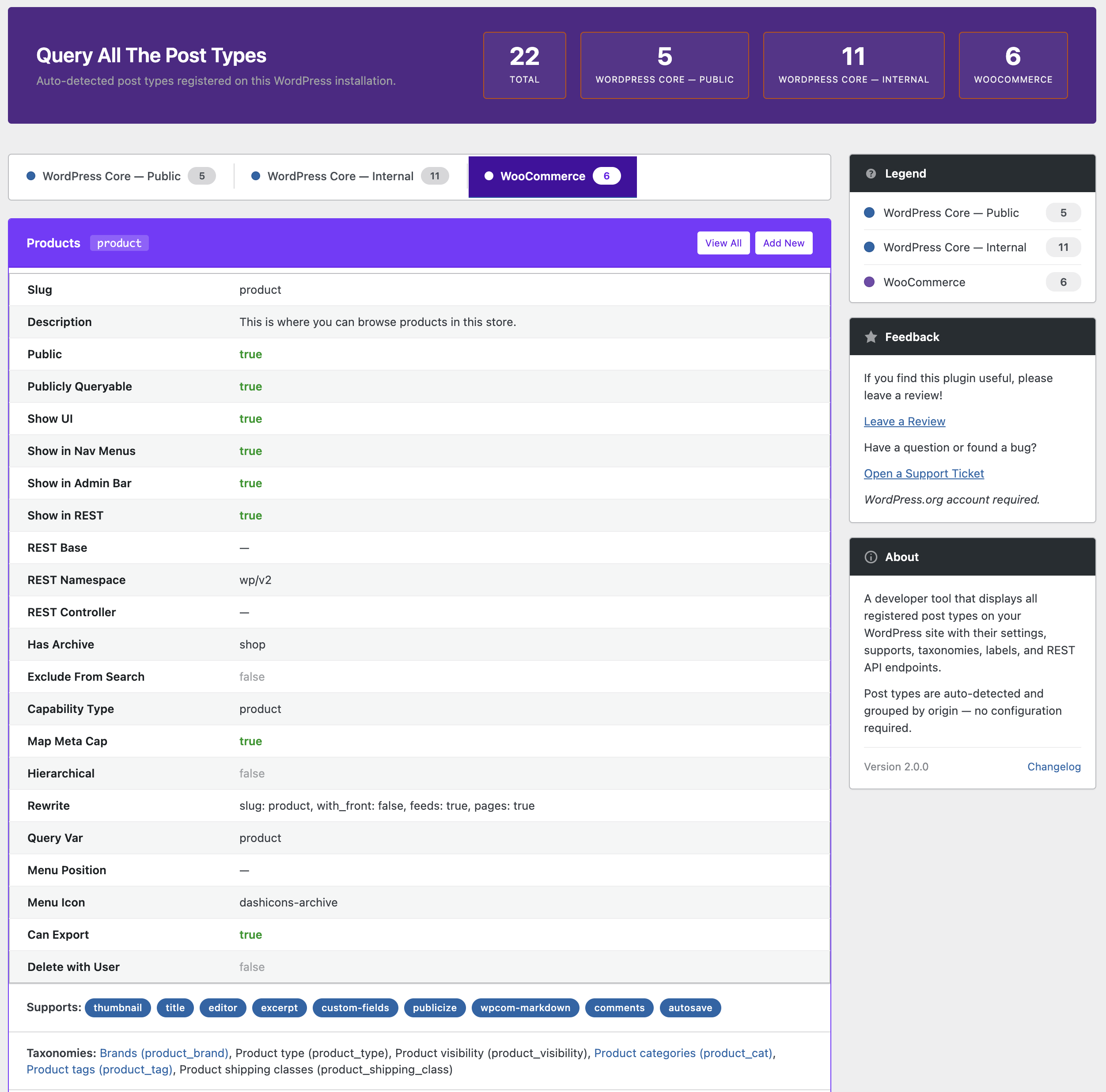Image resolution: width=1106 pixels, height=1092 pixels.
Task: Open a Support Ticket link
Action: [x=924, y=474]
